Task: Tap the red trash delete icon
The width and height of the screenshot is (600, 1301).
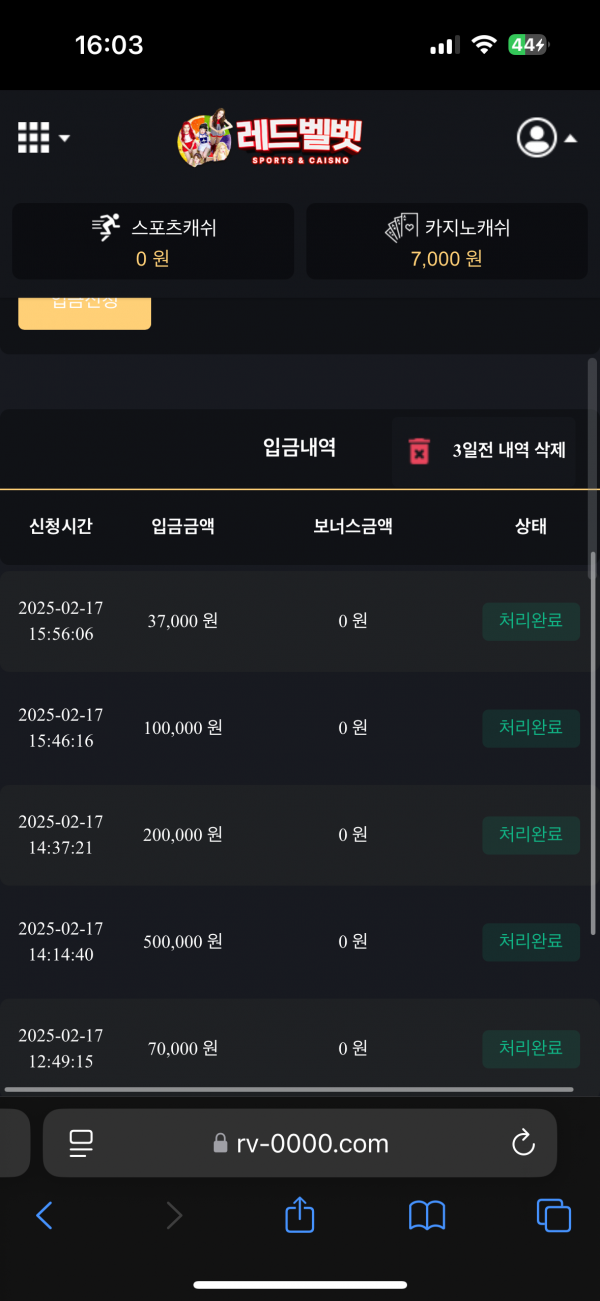Action: (419, 451)
